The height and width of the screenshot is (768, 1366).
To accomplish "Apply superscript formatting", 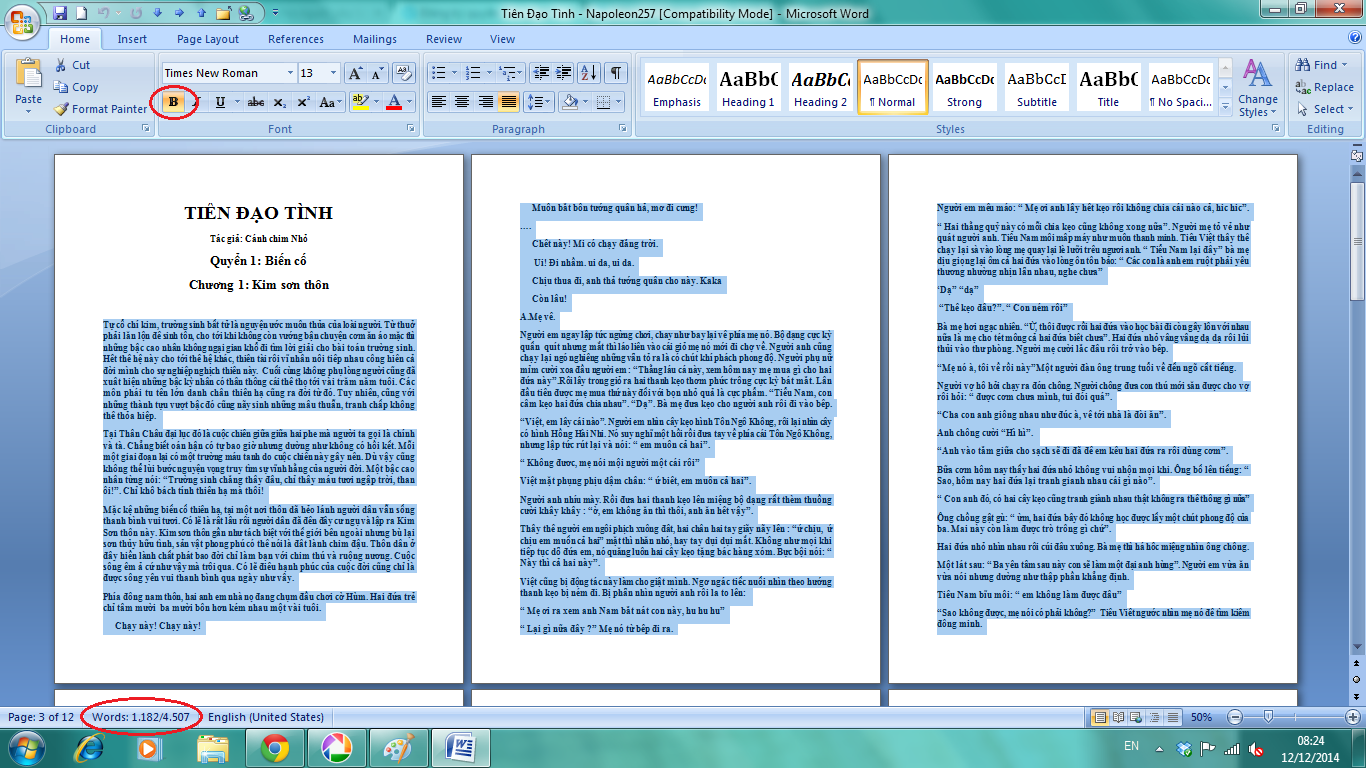I will (x=303, y=102).
